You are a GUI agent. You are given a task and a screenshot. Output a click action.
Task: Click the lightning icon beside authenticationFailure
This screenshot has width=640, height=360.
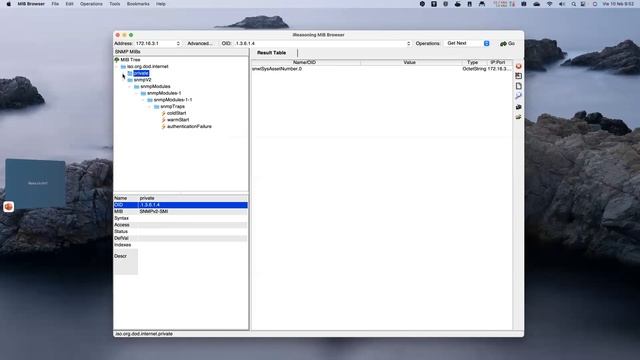pyautogui.click(x=163, y=127)
